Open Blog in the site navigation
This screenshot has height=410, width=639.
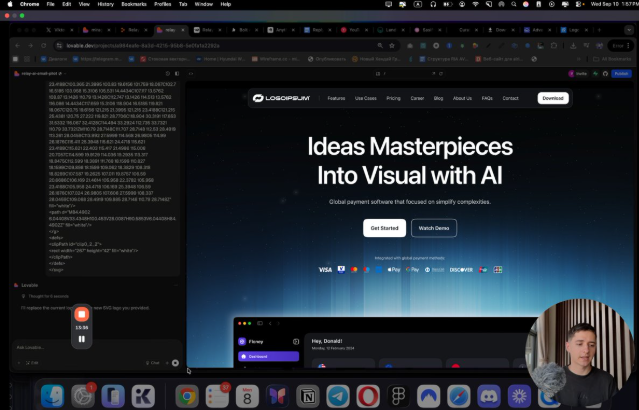[x=438, y=98]
